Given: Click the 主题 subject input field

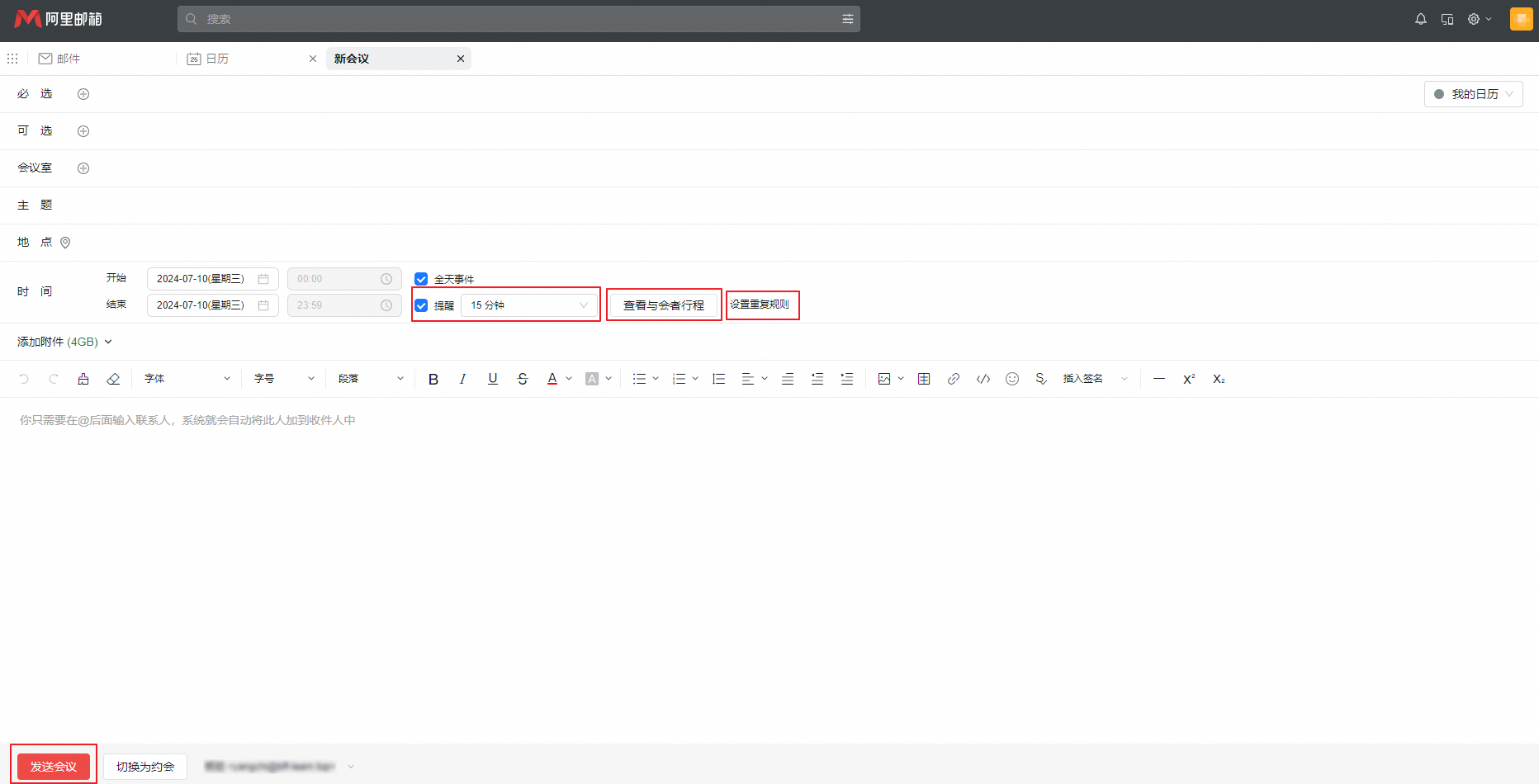Looking at the screenshot, I should (743, 205).
